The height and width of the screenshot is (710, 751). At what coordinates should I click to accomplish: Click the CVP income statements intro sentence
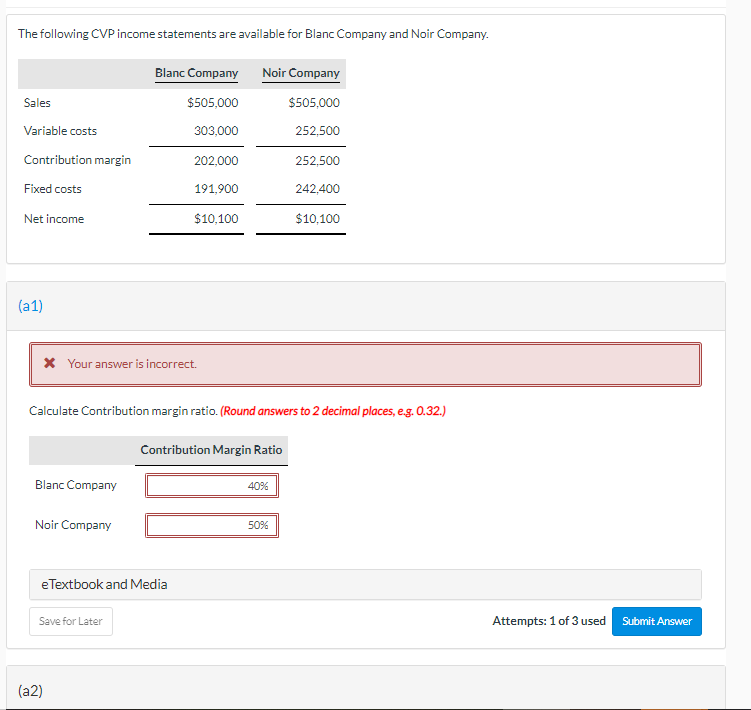point(253,34)
